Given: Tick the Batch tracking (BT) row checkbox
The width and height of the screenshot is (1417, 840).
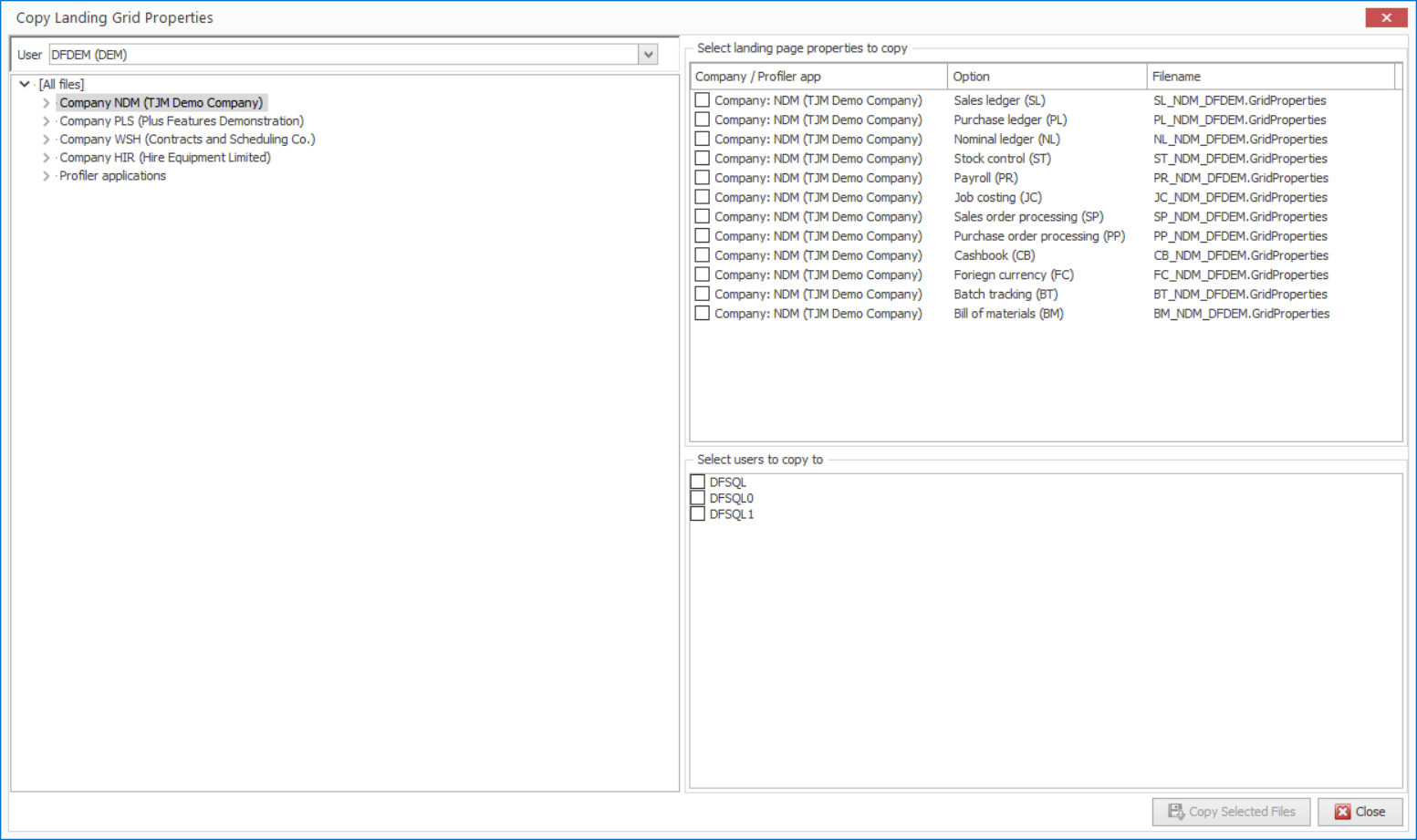Looking at the screenshot, I should coord(702,294).
